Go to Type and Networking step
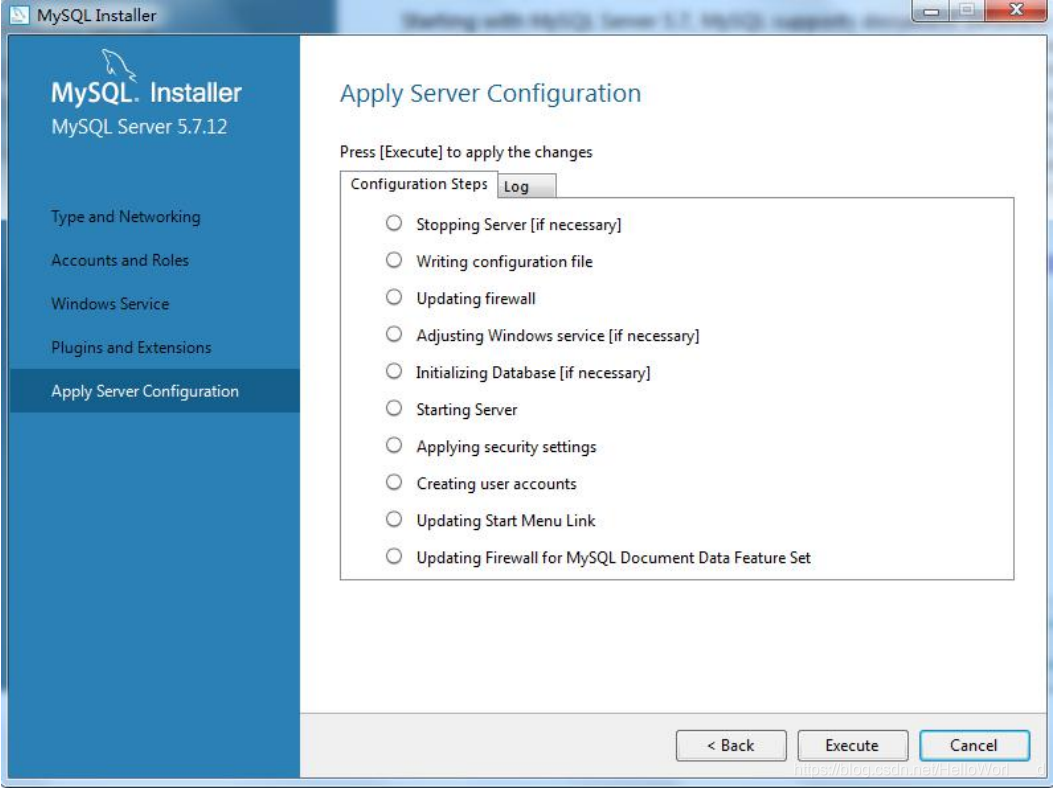Viewport: 1054px width, 788px height. pos(126,216)
